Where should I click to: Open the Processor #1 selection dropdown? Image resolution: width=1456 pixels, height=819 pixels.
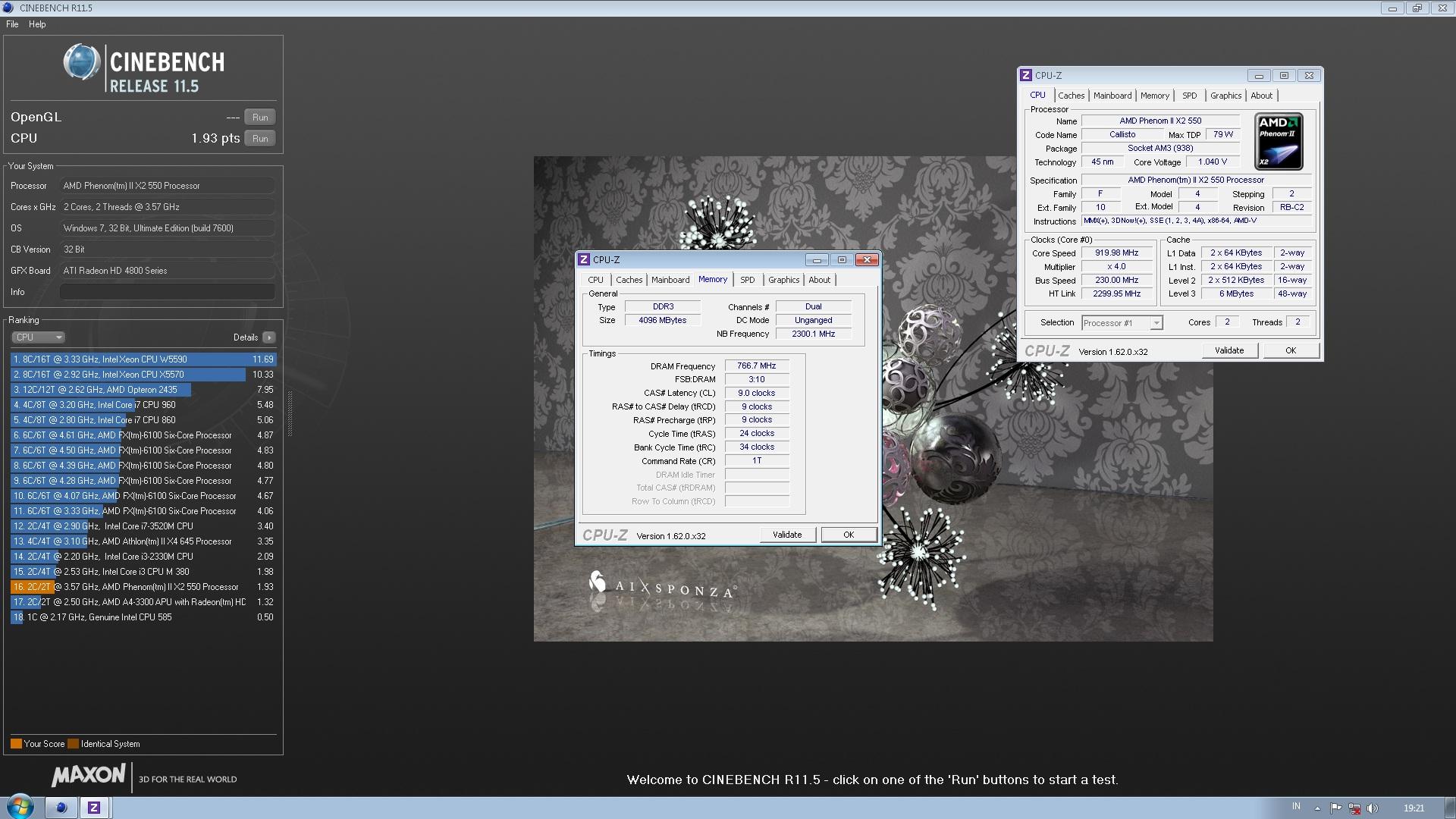click(1122, 323)
